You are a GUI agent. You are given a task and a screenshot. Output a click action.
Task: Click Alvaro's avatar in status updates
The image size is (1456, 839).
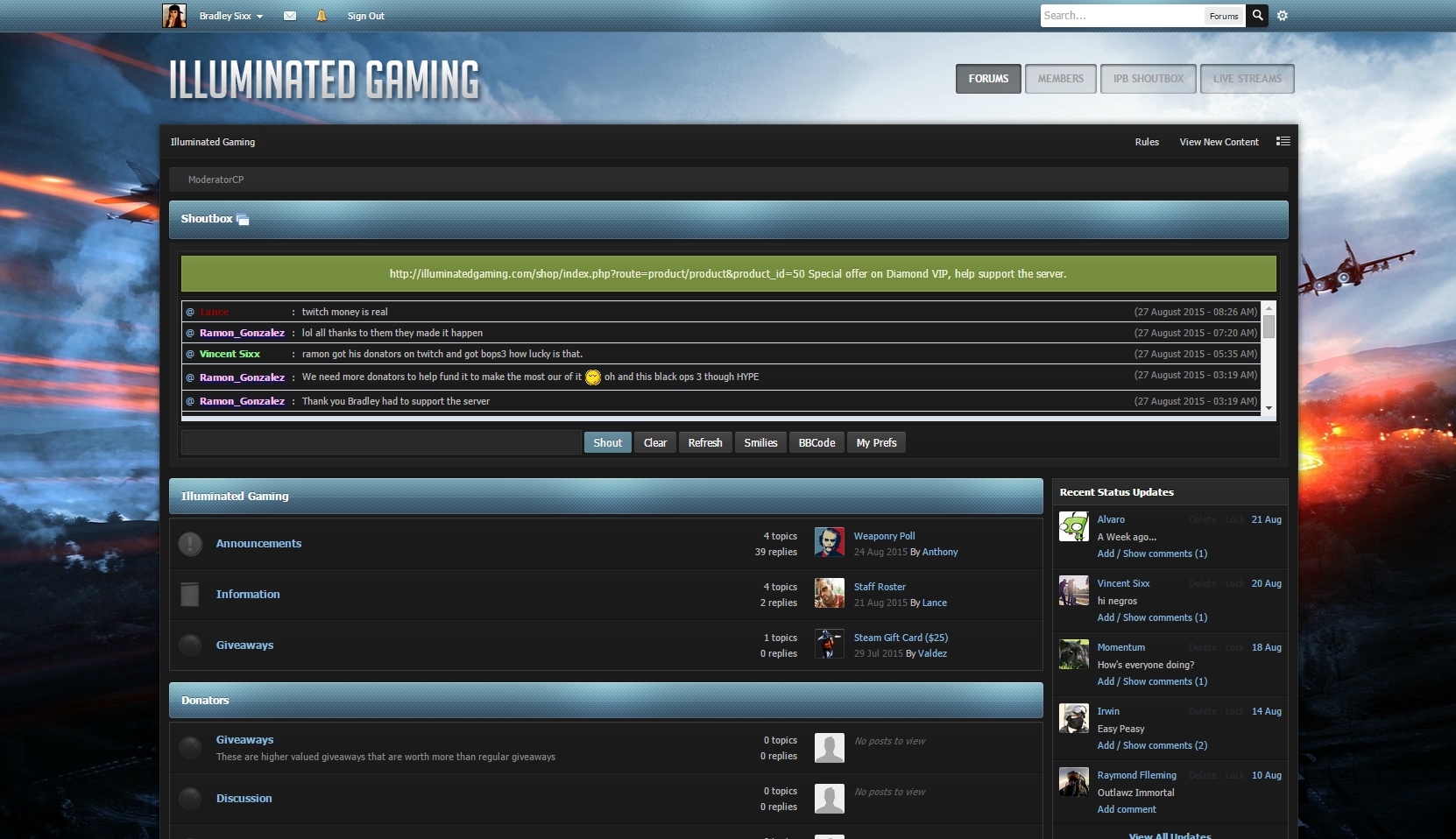point(1074,526)
